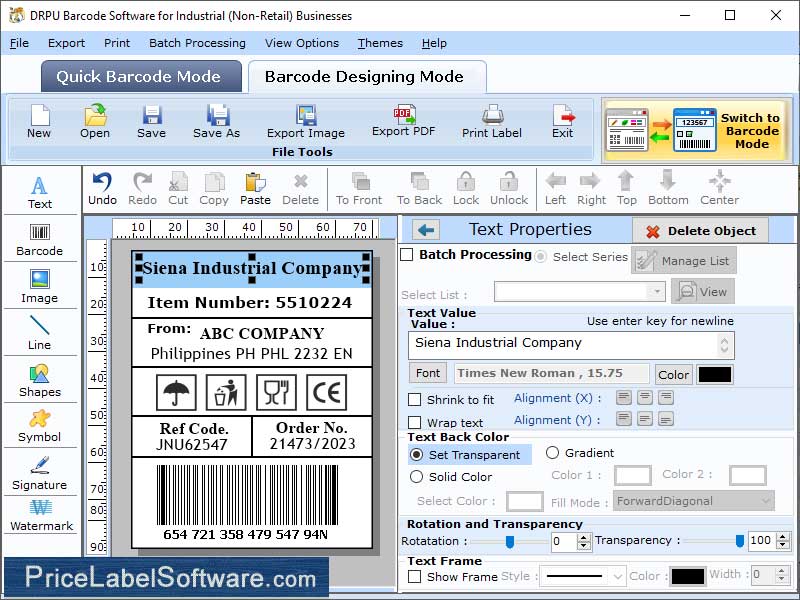Increase the frame Width spinner
The image size is (800, 600).
pos(782,571)
